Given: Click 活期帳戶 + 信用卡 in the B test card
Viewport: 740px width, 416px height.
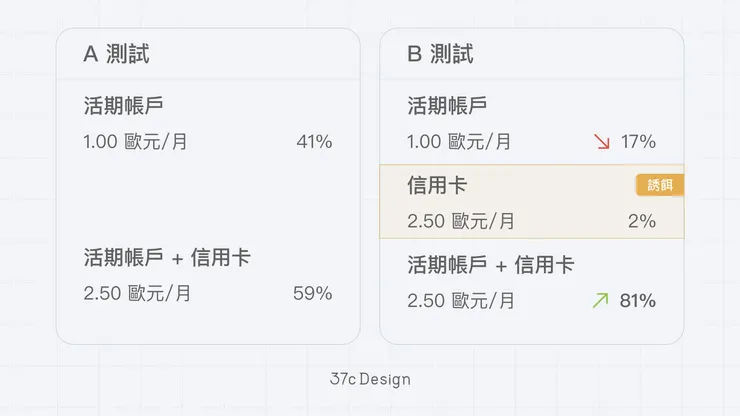Looking at the screenshot, I should [x=491, y=265].
